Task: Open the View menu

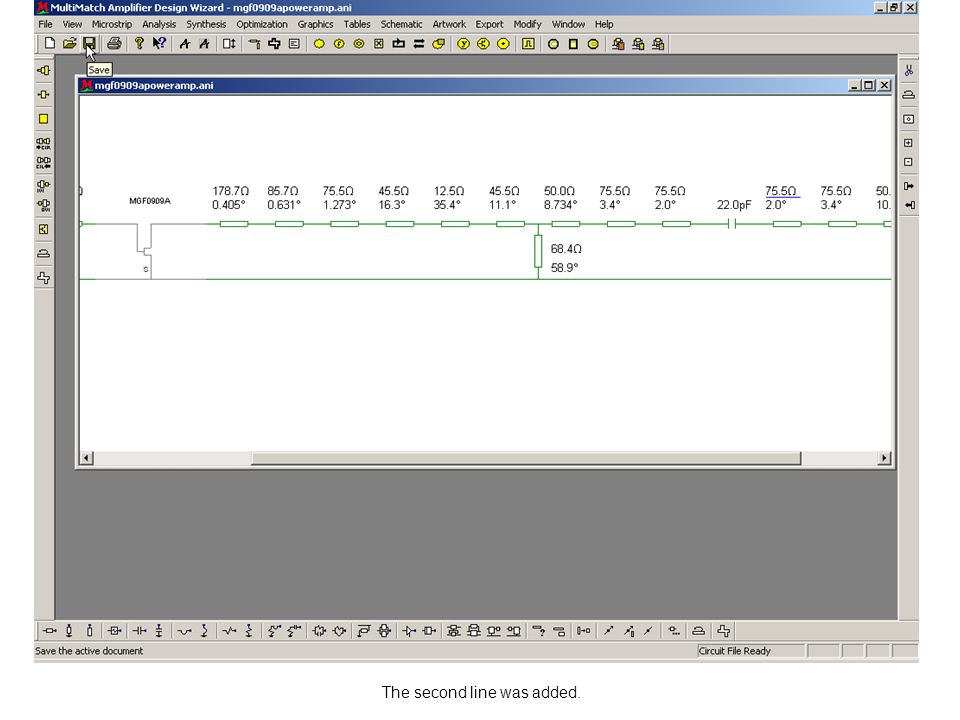Action: pyautogui.click(x=72, y=24)
